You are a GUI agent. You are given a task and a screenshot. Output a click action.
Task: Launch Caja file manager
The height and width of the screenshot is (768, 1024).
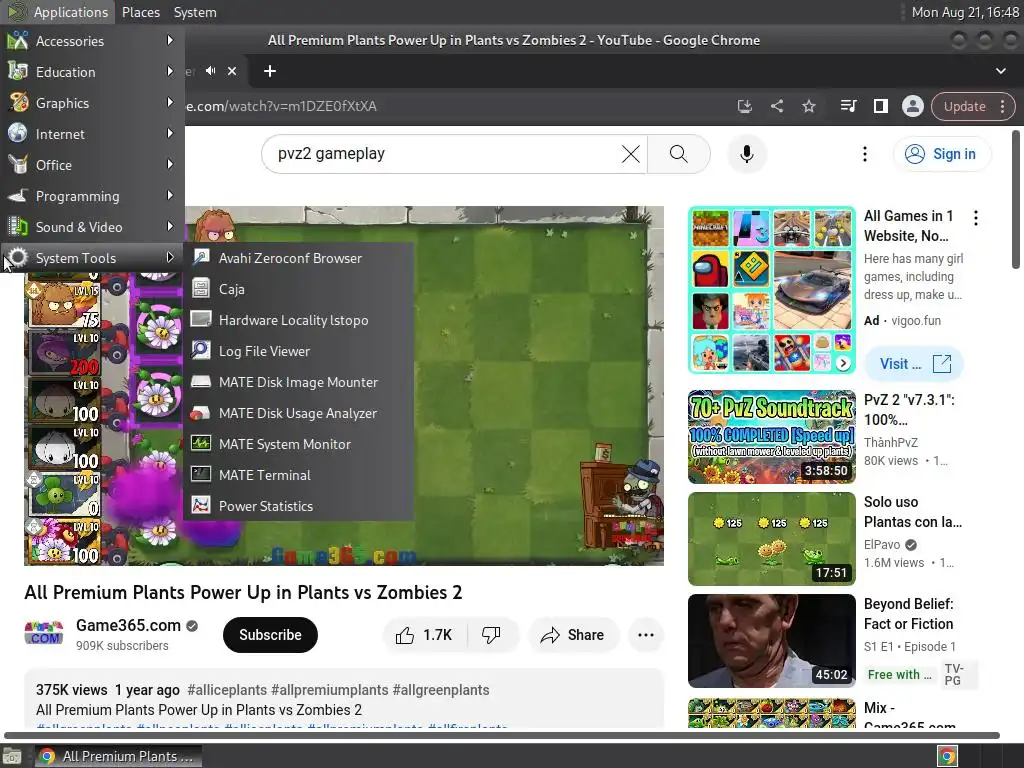click(x=298, y=289)
